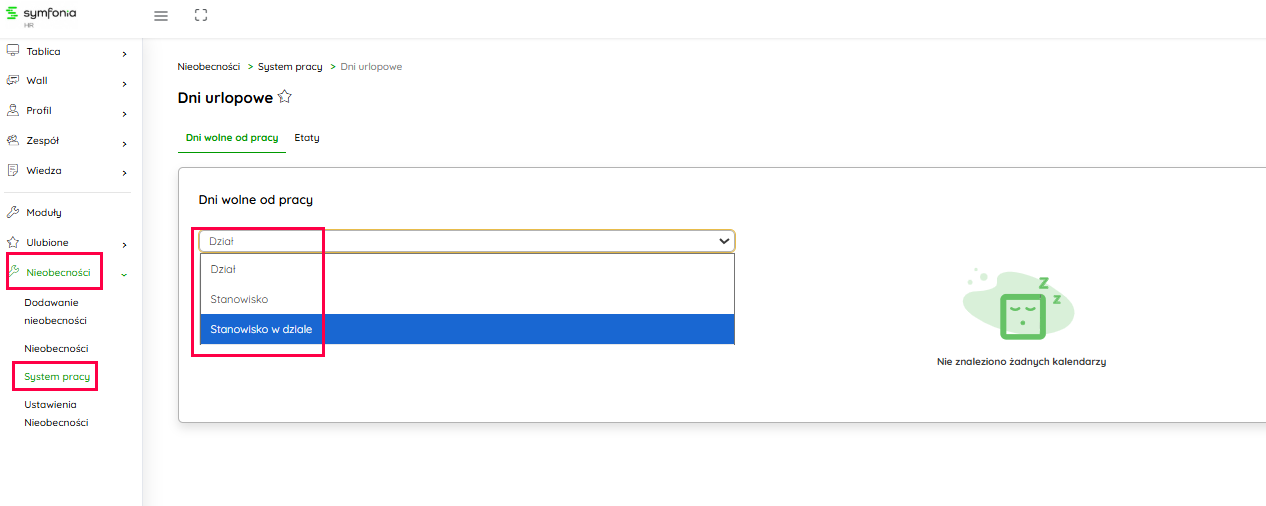Go to Ustawienia Nieobecności
The width and height of the screenshot is (1266, 506).
tap(56, 413)
